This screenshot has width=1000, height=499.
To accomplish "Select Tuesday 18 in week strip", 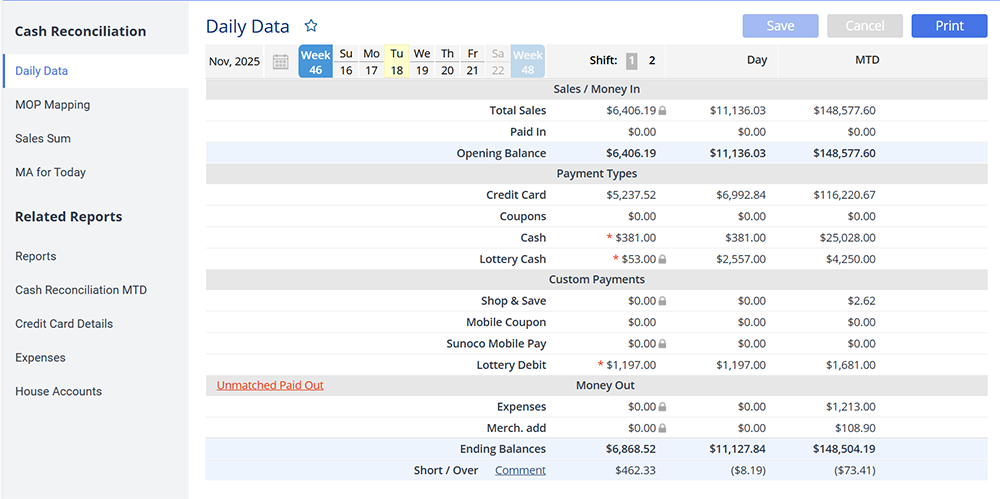I will tap(397, 62).
